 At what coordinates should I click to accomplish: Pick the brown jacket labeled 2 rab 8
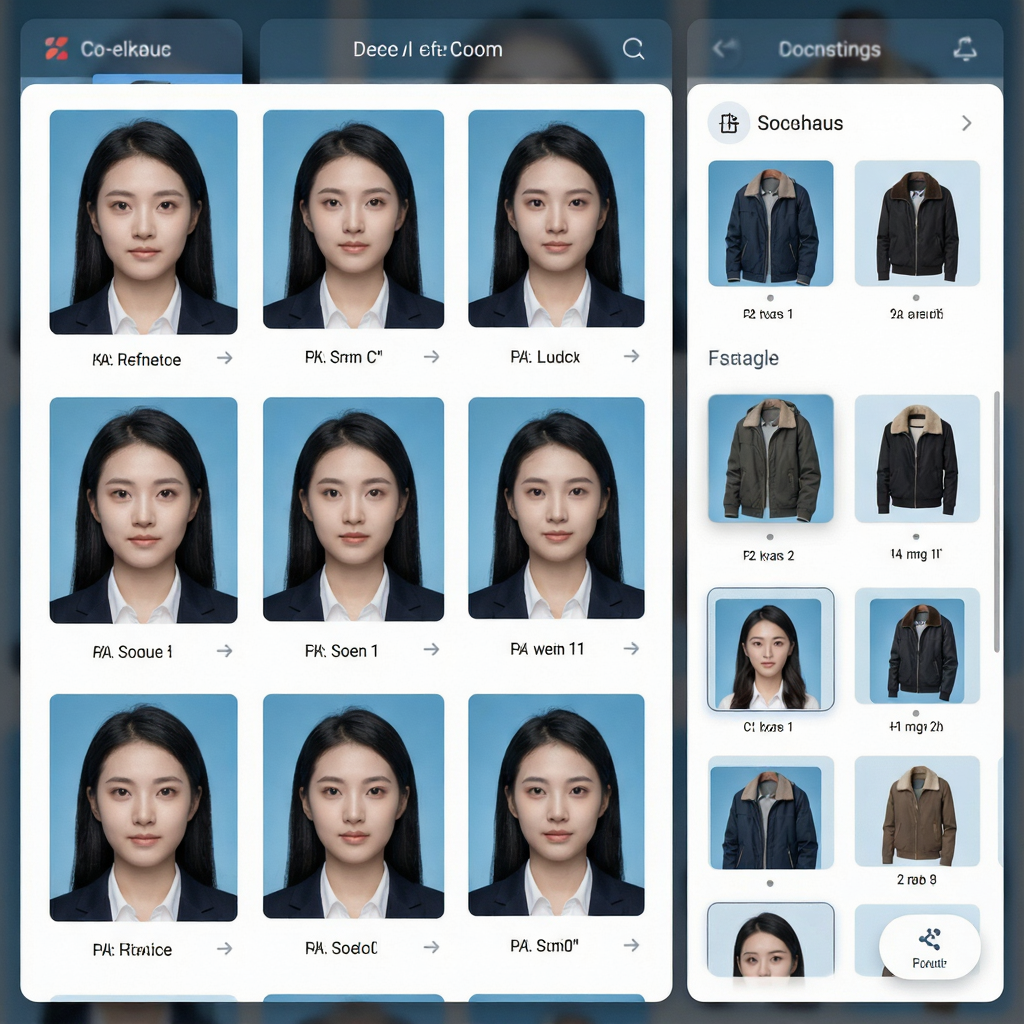917,811
